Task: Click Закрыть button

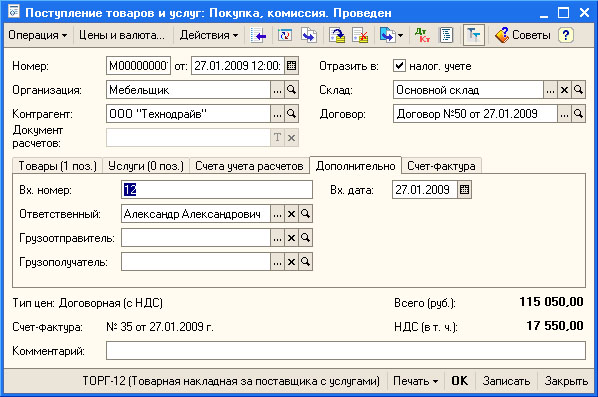Action: (566, 381)
